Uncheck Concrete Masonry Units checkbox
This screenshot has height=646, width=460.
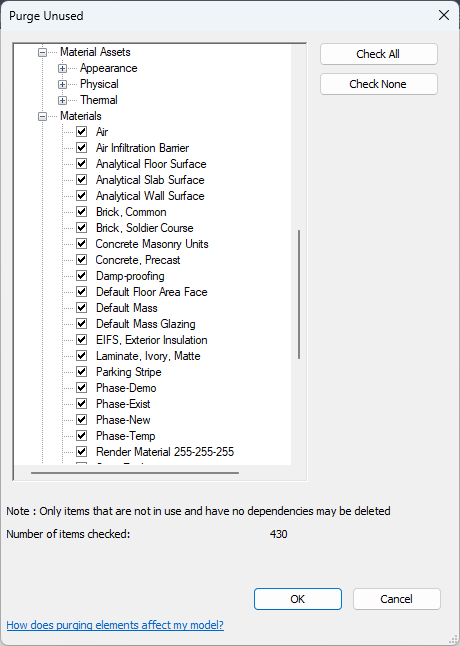click(x=82, y=244)
